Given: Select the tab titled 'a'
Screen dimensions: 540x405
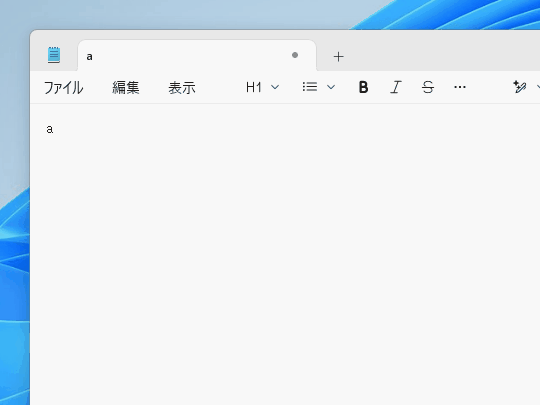Looking at the screenshot, I should coord(197,56).
